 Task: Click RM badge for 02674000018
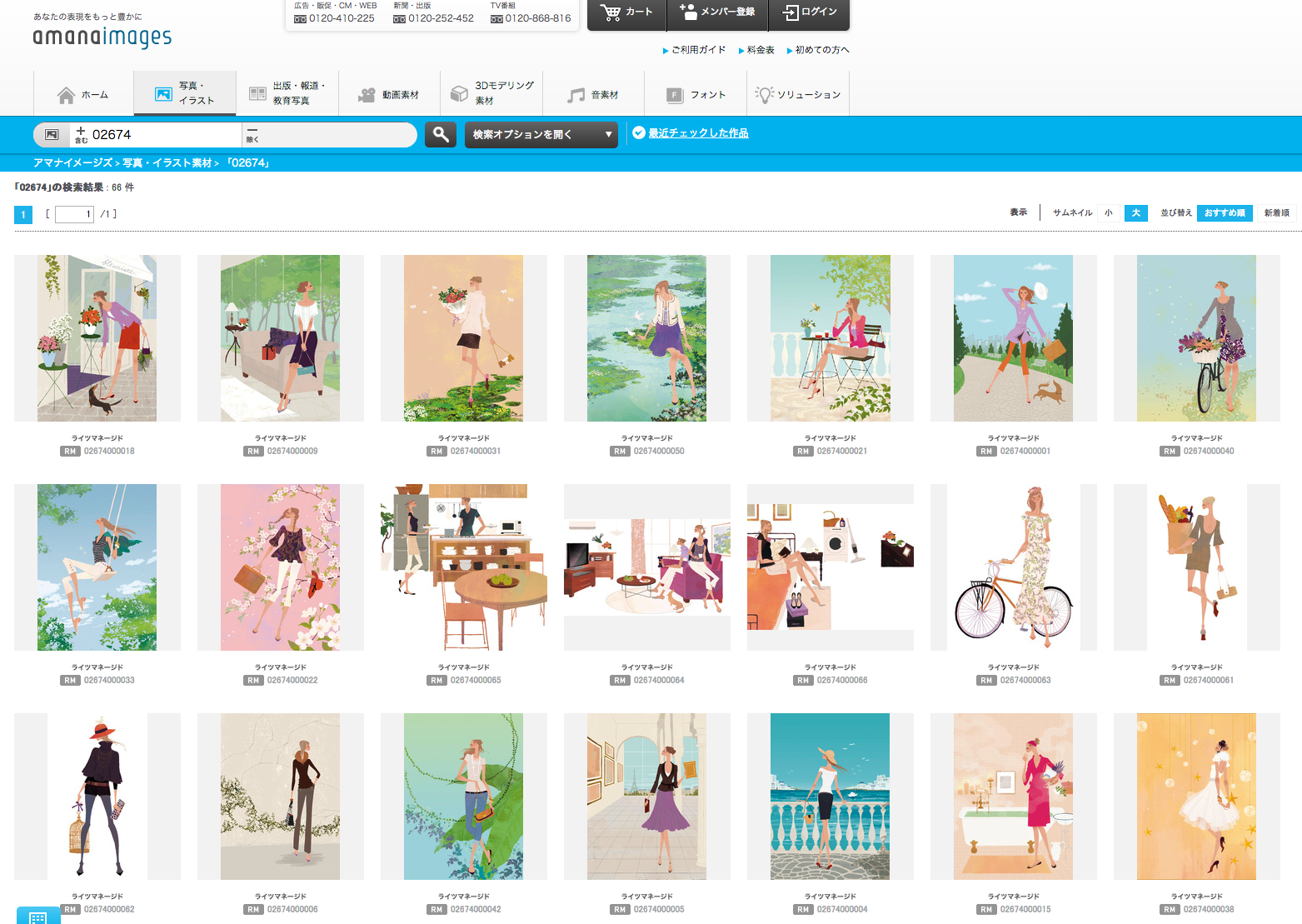coord(70,452)
